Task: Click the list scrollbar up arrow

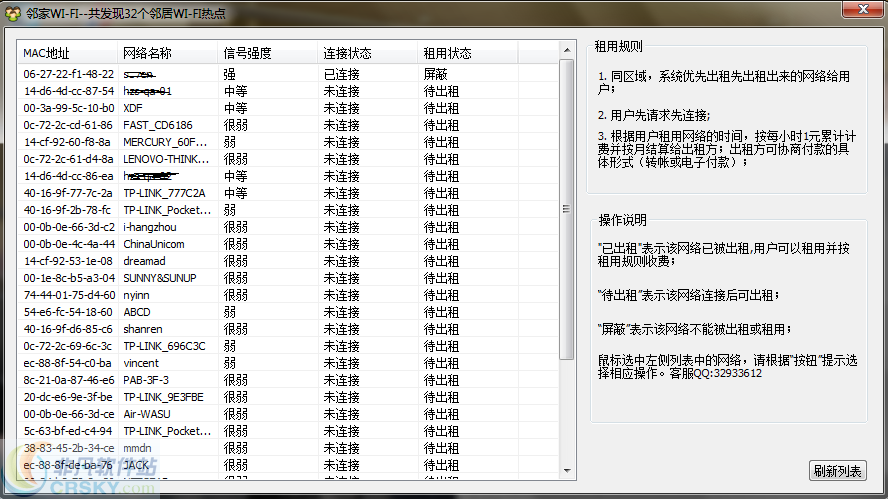Action: [567, 50]
